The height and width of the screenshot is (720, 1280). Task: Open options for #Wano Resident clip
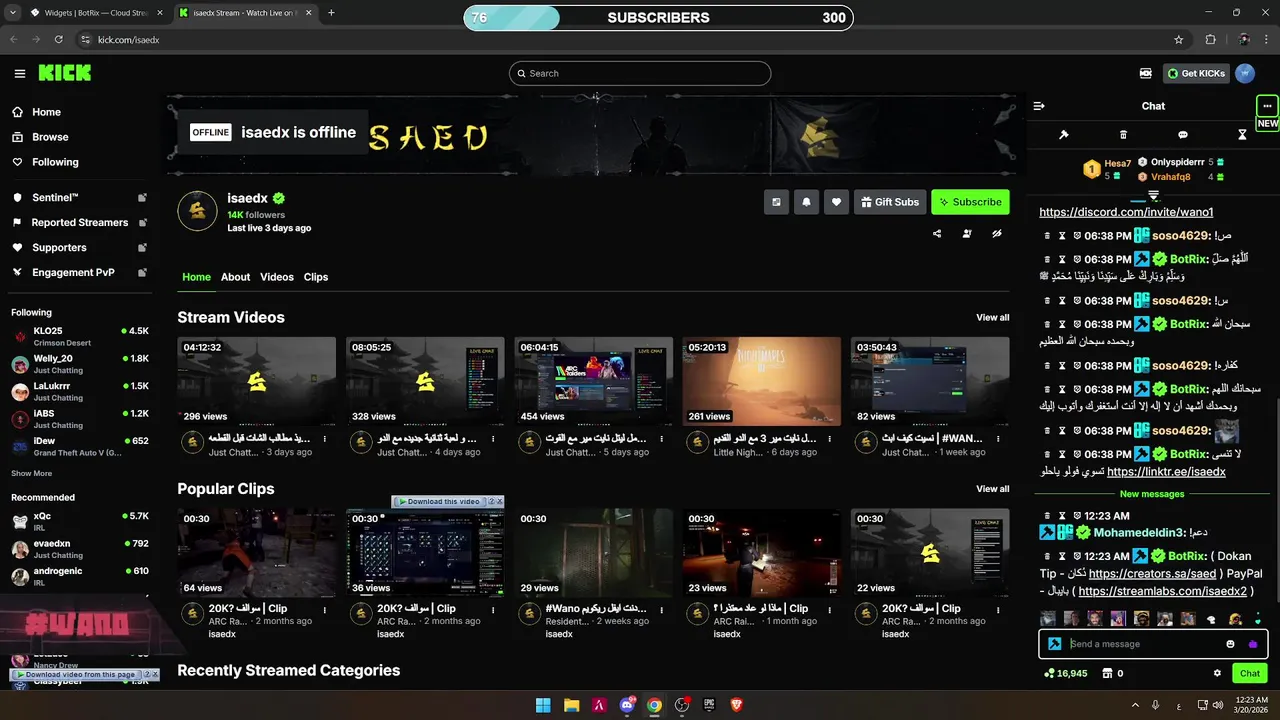(x=661, y=608)
